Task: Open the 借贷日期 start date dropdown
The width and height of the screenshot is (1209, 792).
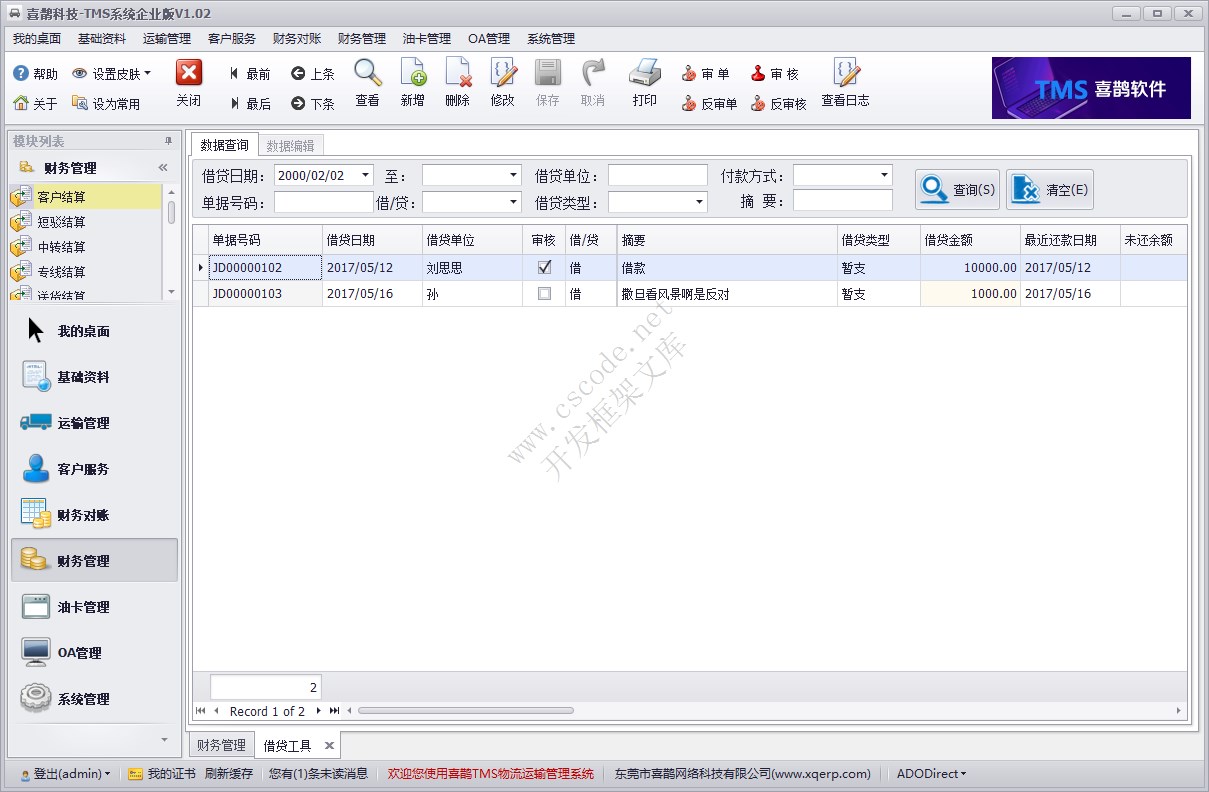Action: click(x=365, y=175)
